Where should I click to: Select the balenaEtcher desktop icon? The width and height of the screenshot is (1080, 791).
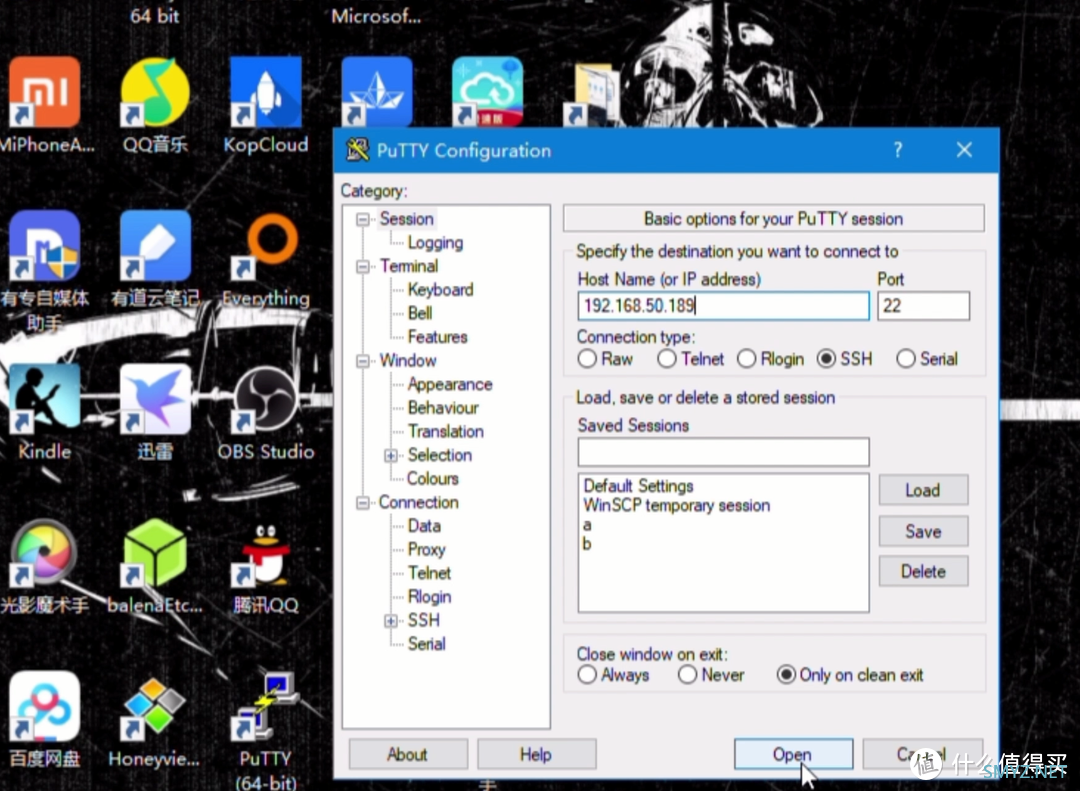[x=155, y=553]
